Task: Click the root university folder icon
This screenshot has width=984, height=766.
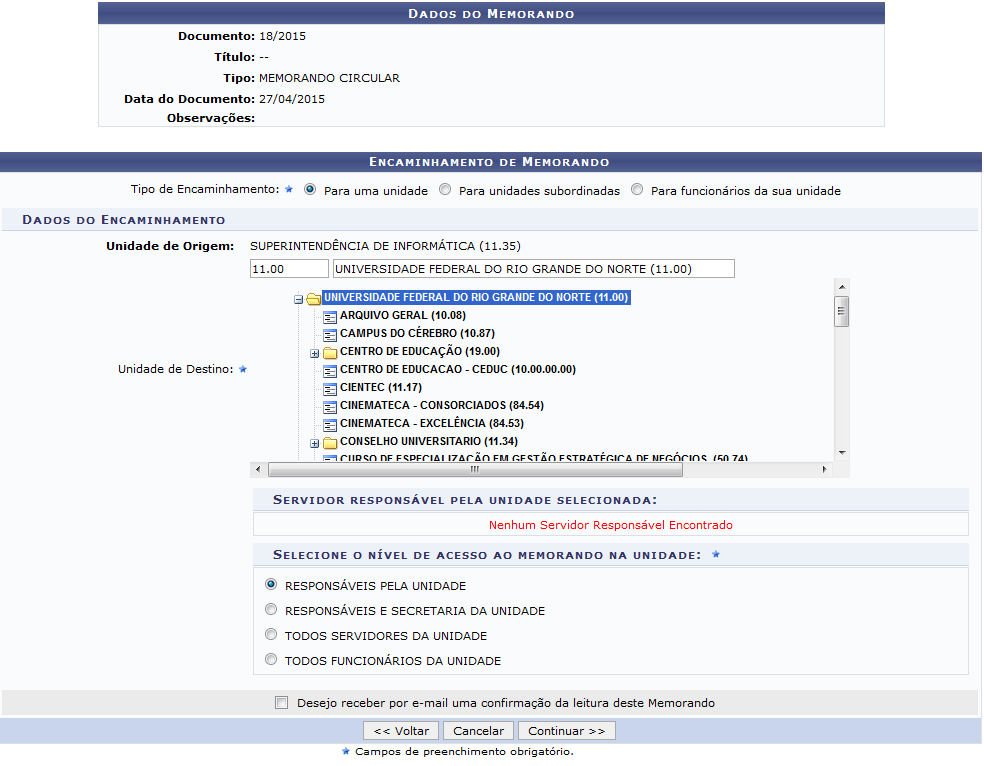Action: click(313, 298)
